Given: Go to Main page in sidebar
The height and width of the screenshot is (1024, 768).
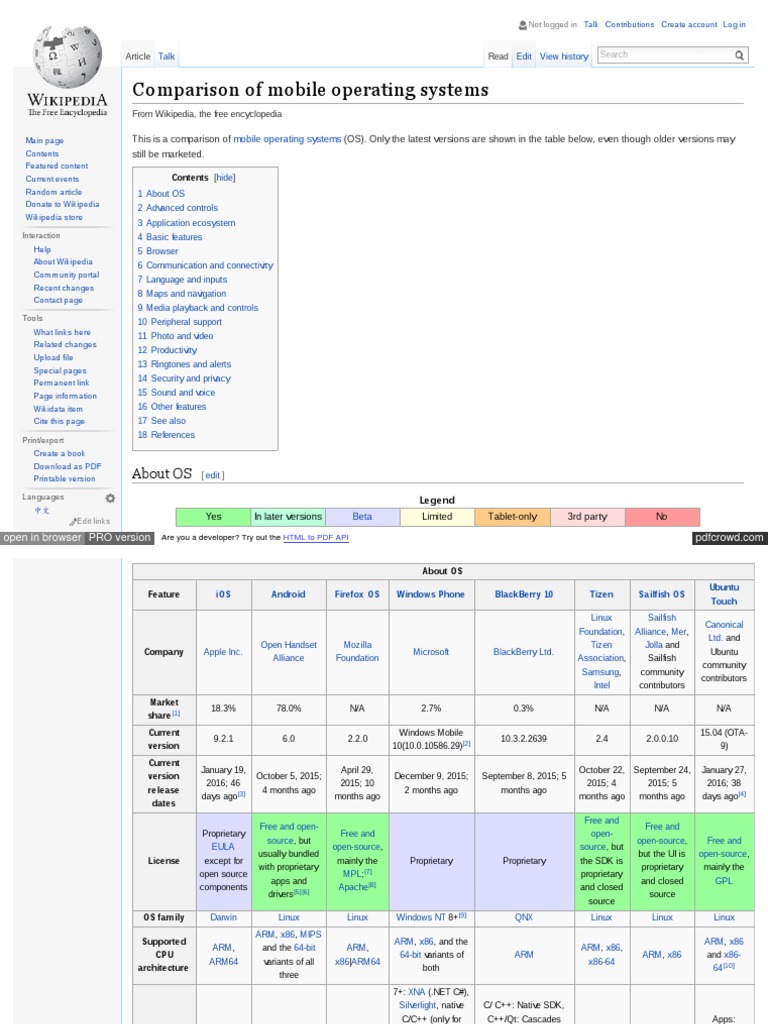Looking at the screenshot, I should (x=44, y=140).
